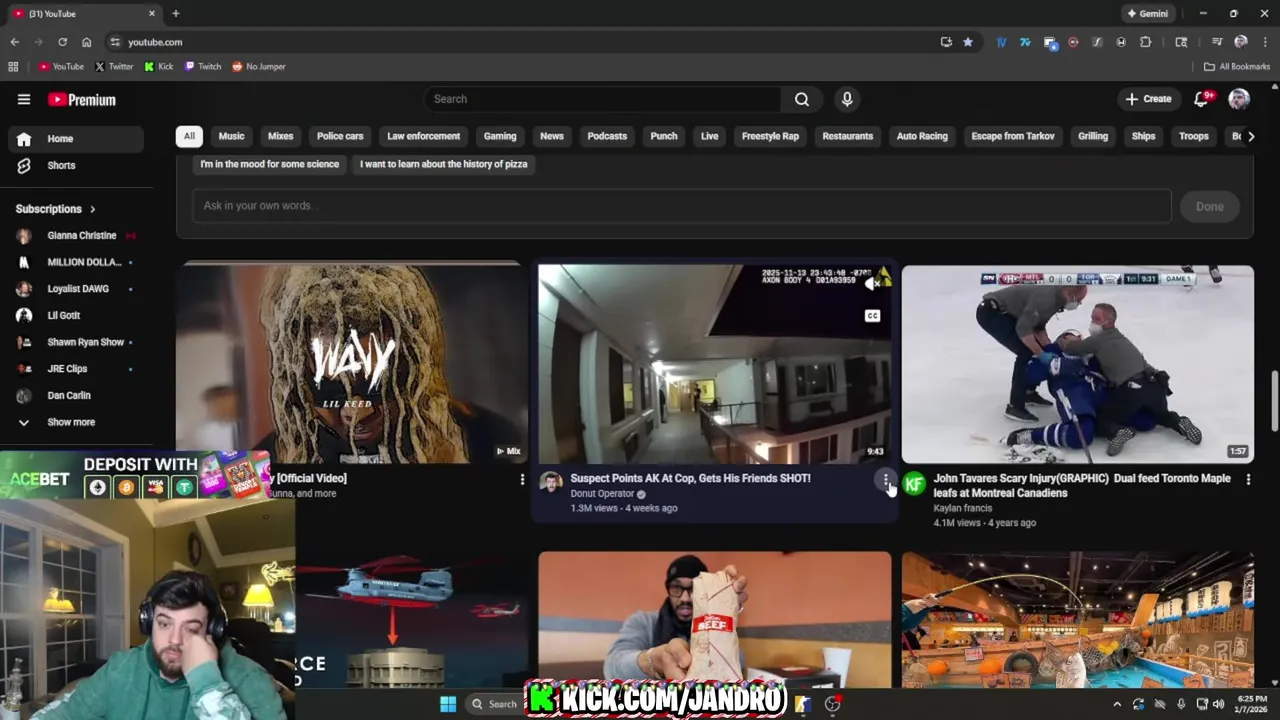
Task: Open Kick bookmark
Action: pyautogui.click(x=159, y=66)
